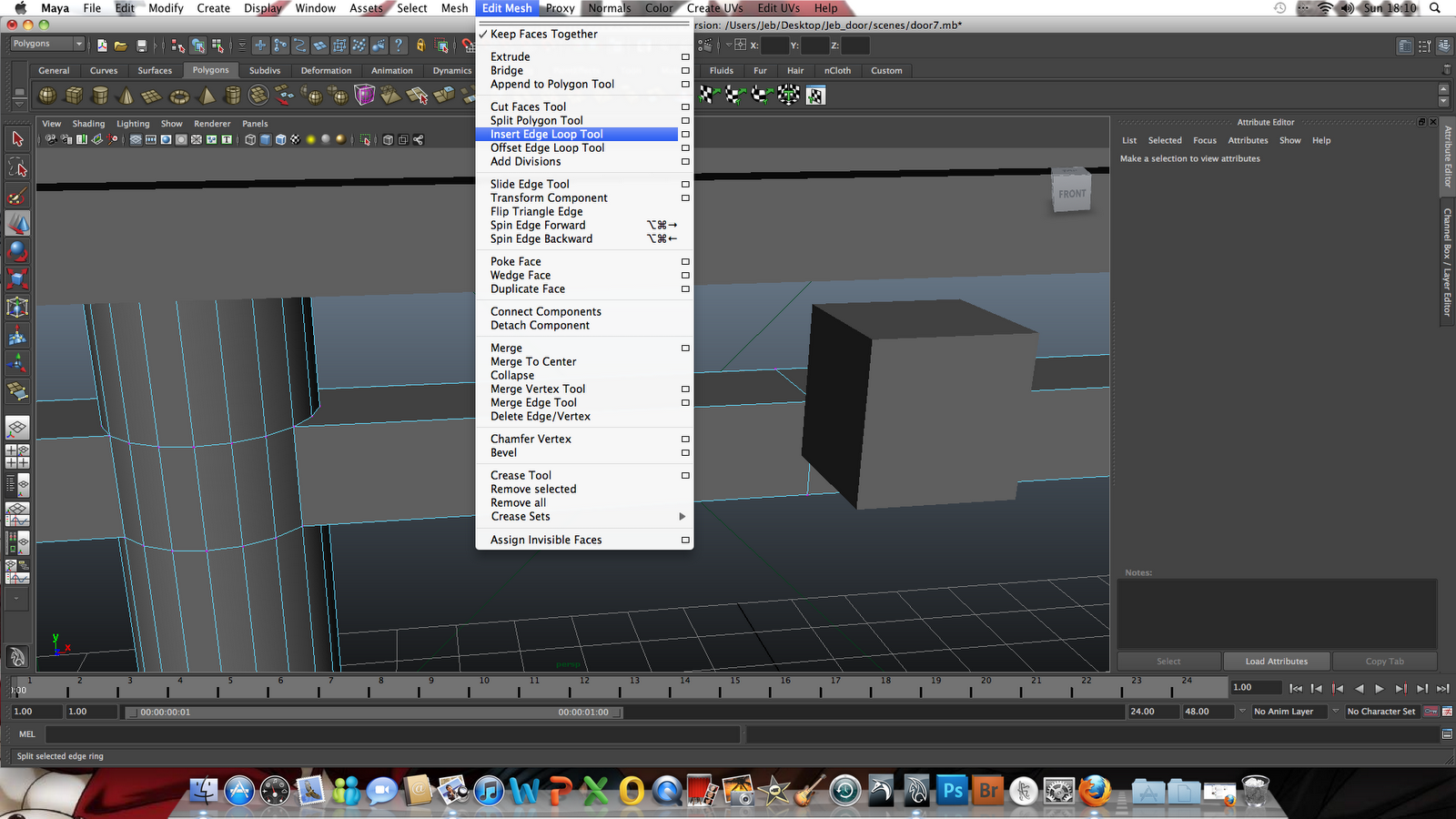Expand the toolbox extra layouts arrow

point(17,599)
